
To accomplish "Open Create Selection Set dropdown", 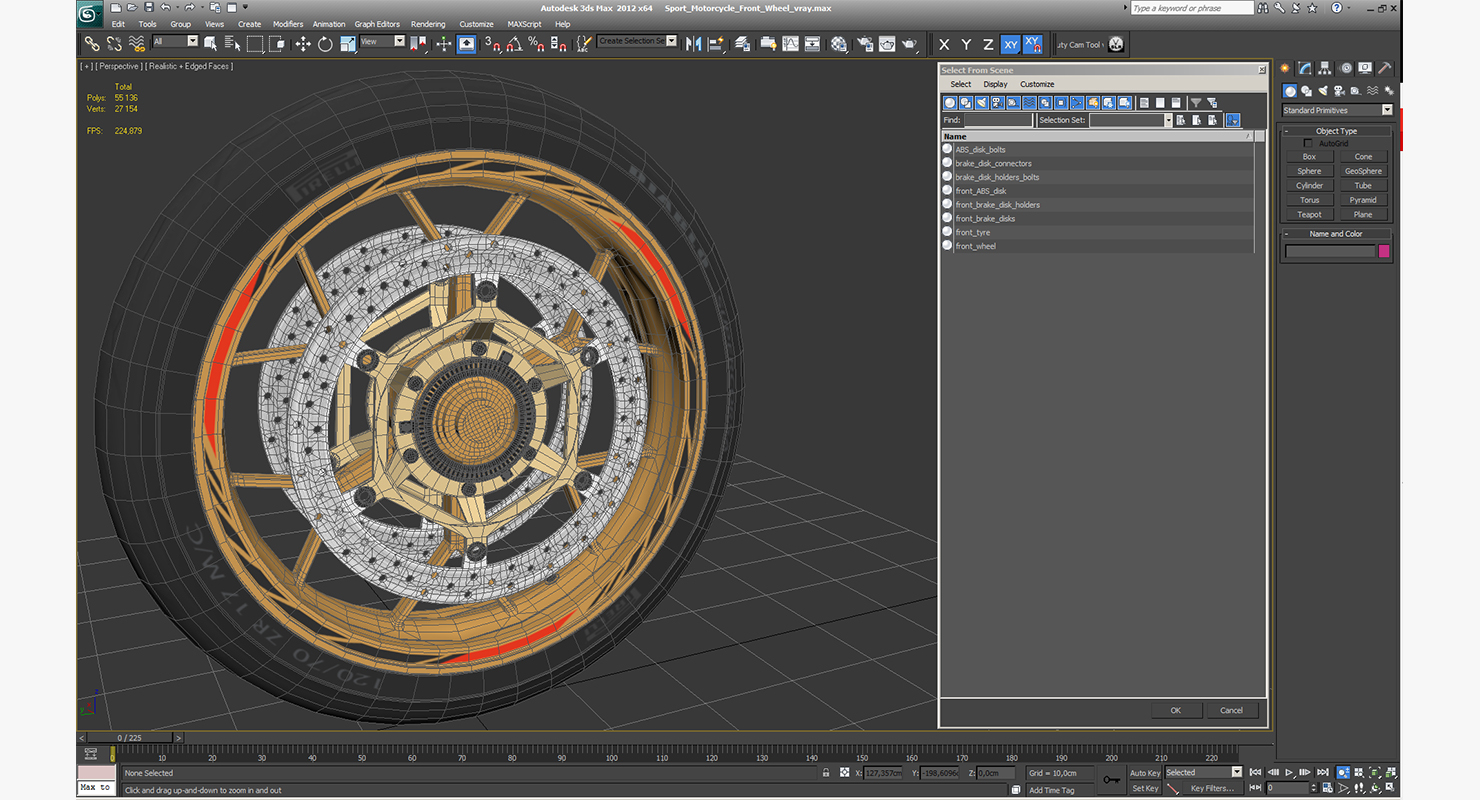I will click(x=638, y=42).
